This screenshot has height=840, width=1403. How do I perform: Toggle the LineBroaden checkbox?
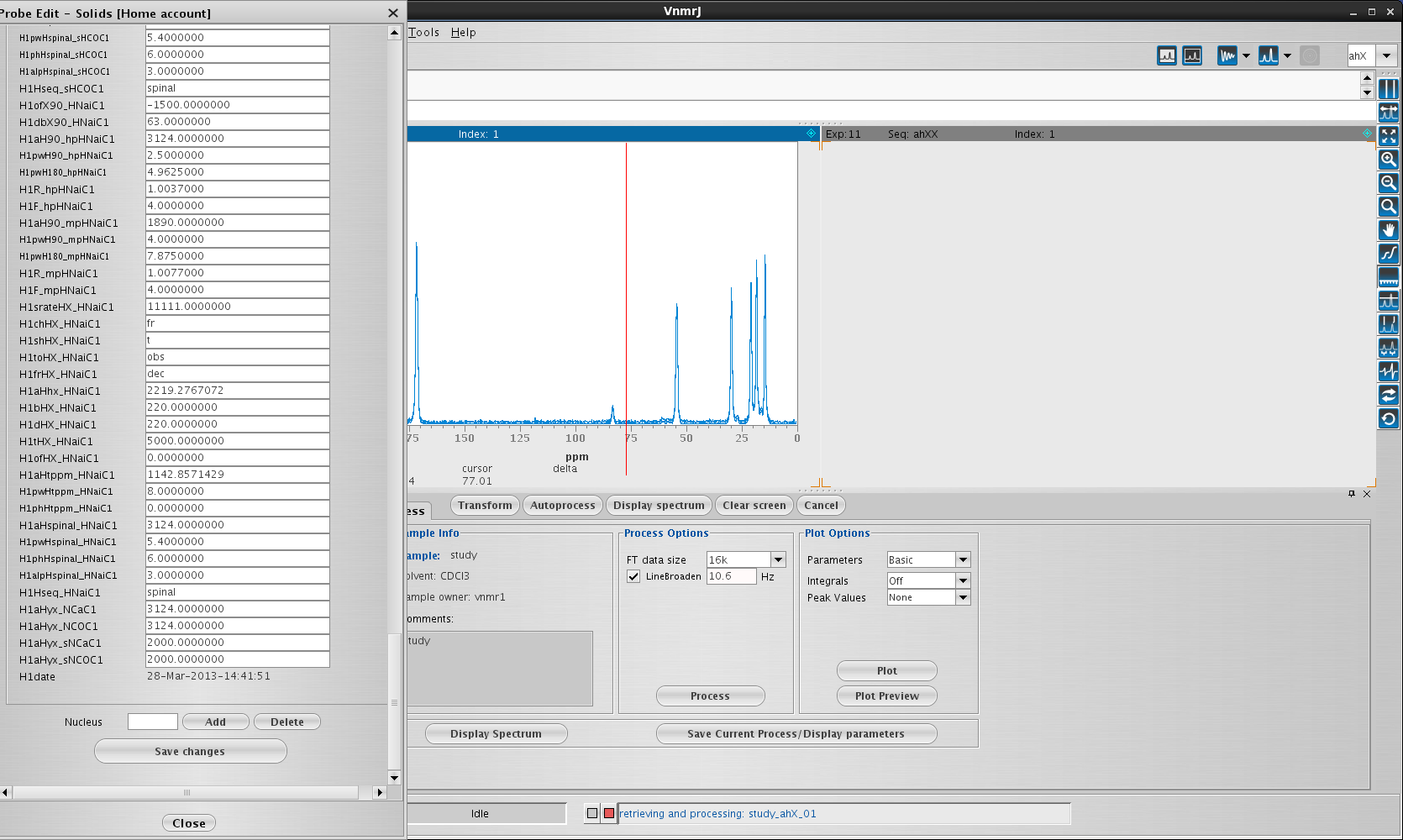pyautogui.click(x=633, y=576)
